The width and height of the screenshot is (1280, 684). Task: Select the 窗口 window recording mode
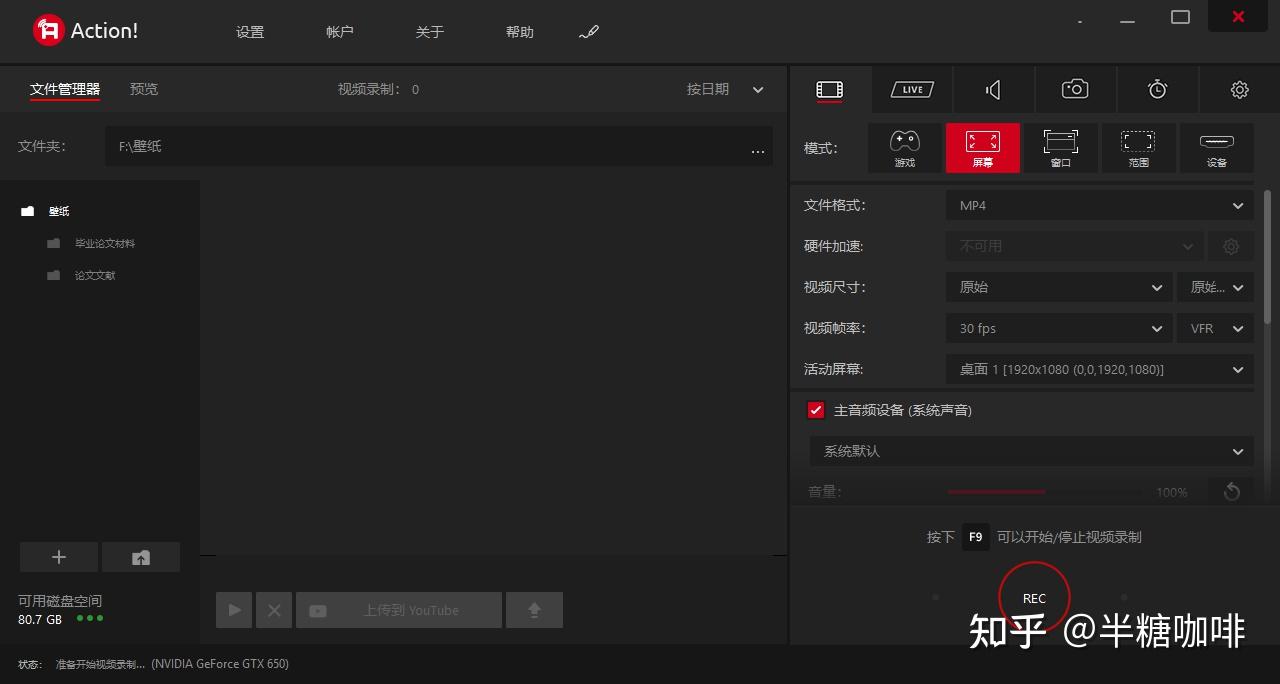[x=1061, y=148]
